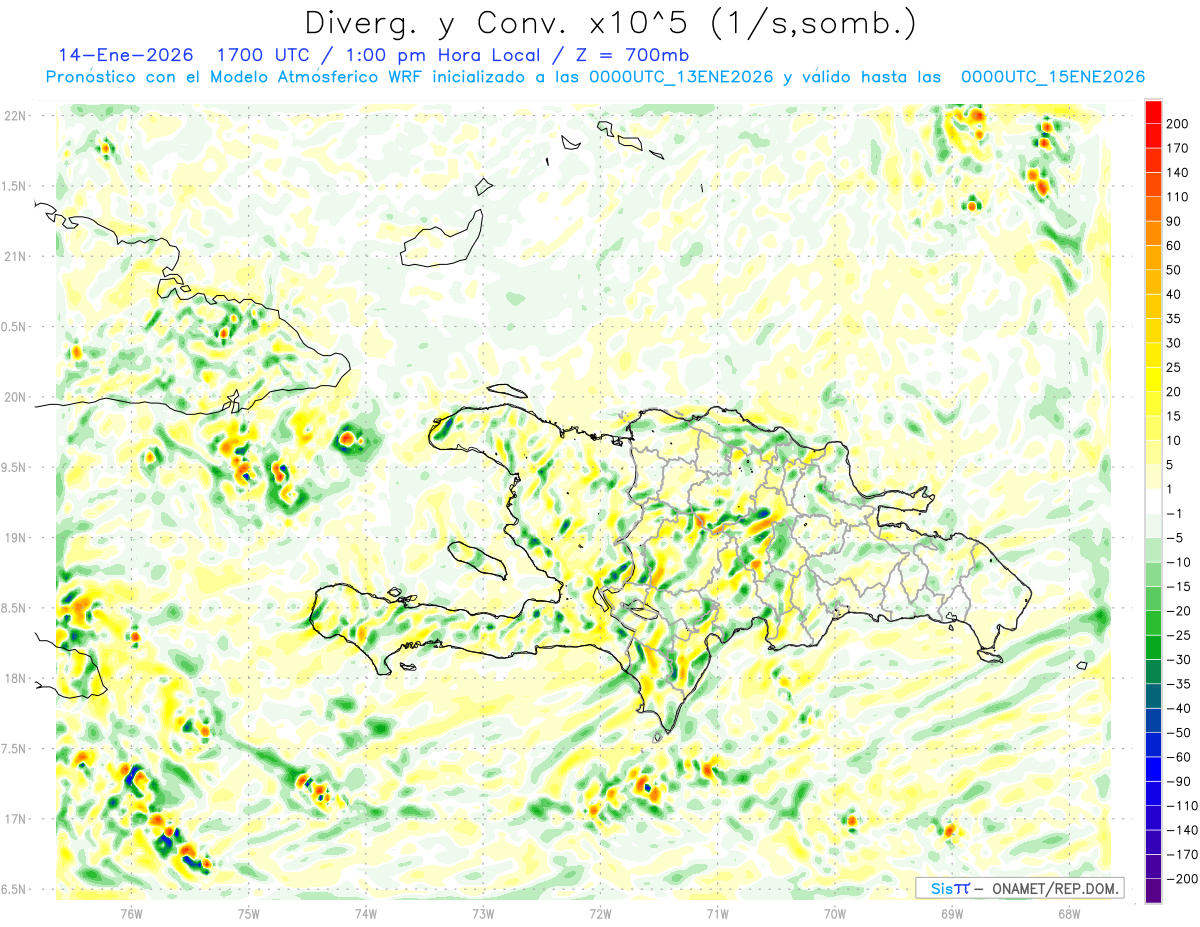Click legend value "-90"

click(x=1180, y=782)
